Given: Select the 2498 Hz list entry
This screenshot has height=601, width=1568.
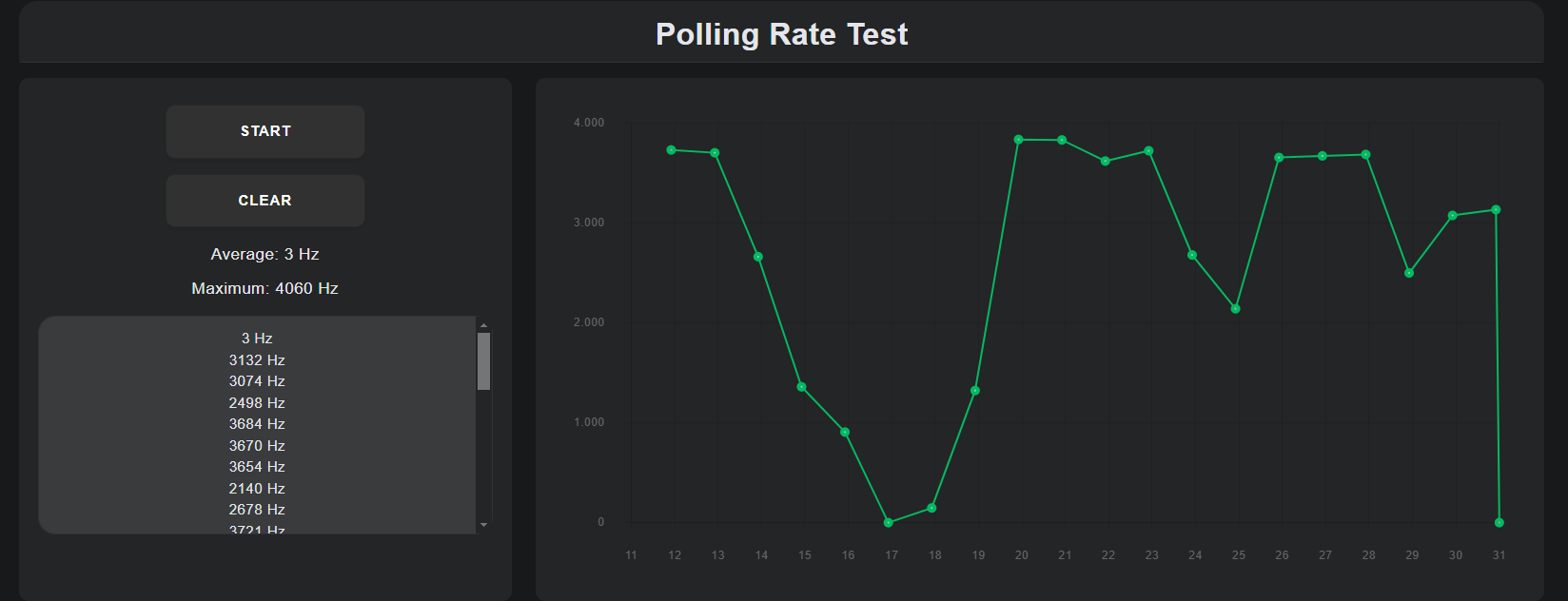Looking at the screenshot, I should pos(257,403).
